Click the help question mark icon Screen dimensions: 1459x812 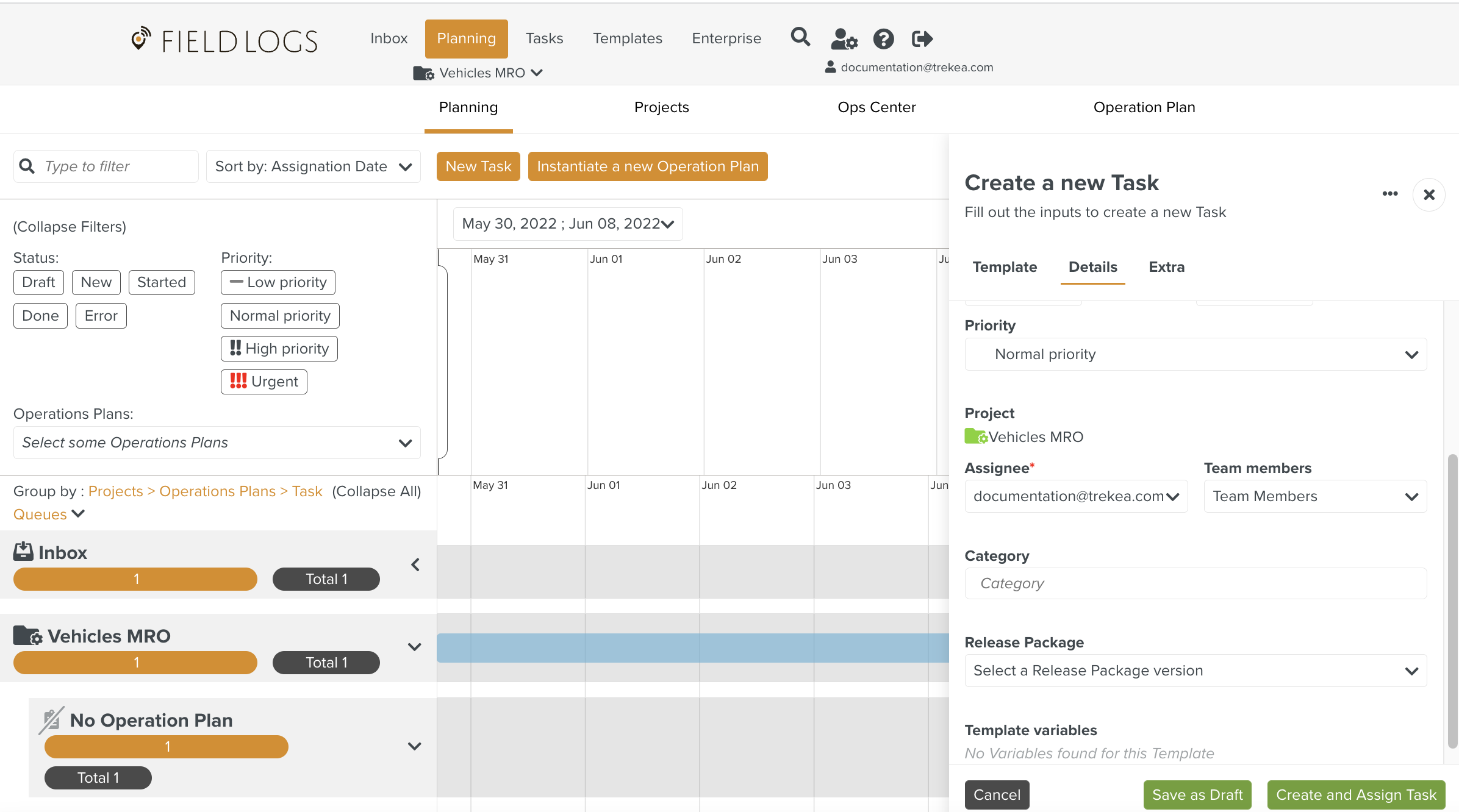883,39
